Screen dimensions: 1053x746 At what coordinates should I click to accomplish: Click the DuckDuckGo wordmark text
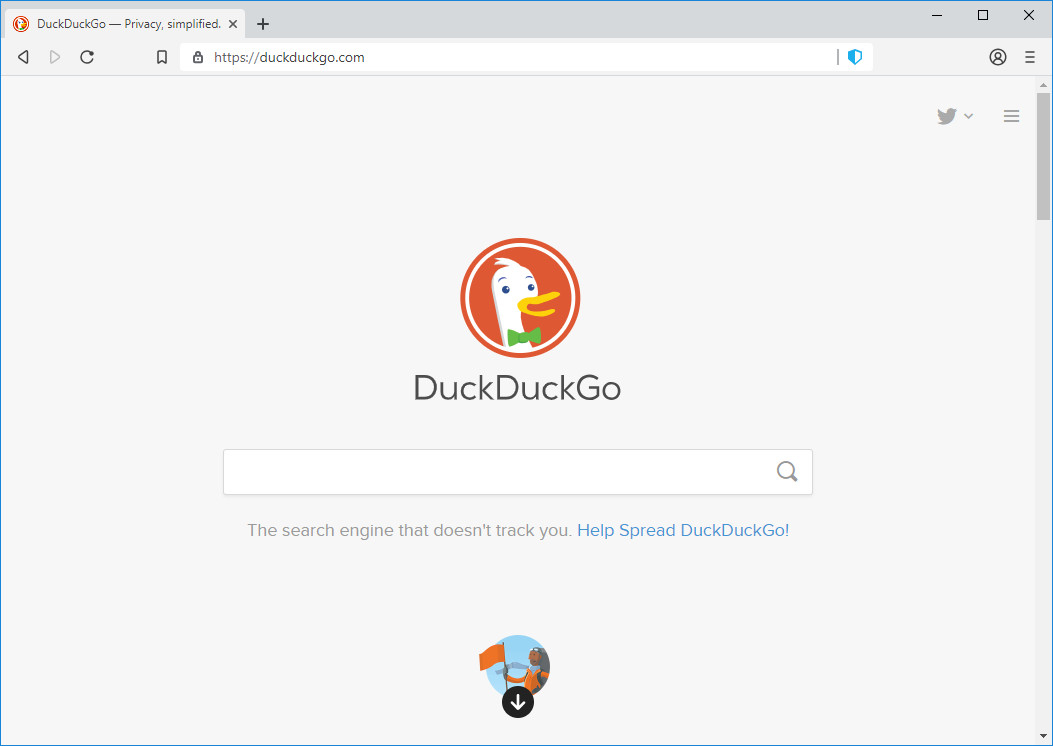point(517,387)
